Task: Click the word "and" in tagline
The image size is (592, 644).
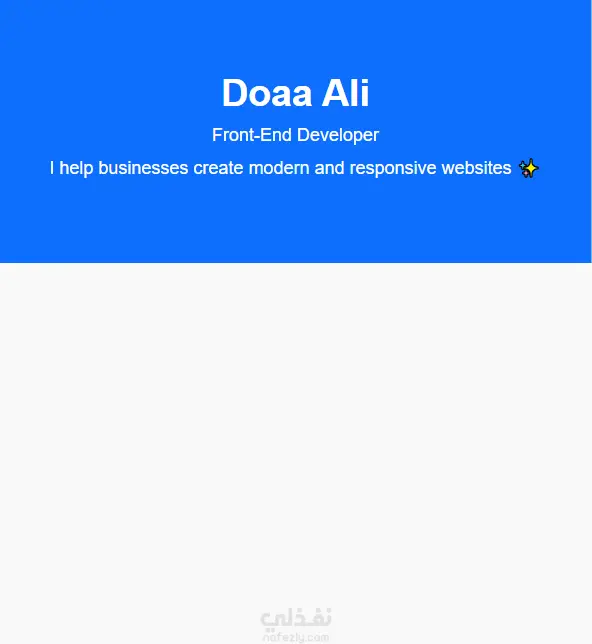Action: 329,168
